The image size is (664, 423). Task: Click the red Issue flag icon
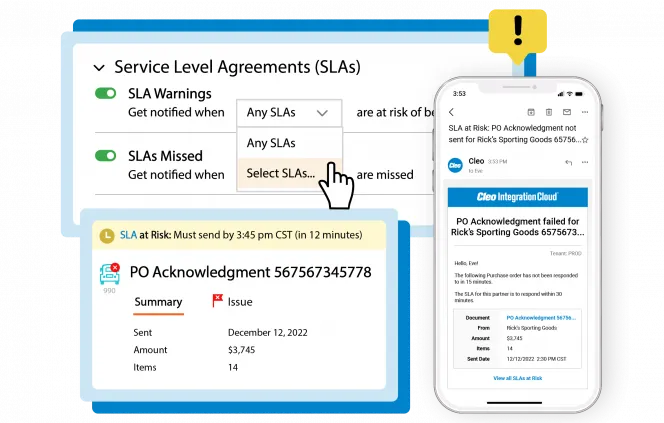pos(217,301)
